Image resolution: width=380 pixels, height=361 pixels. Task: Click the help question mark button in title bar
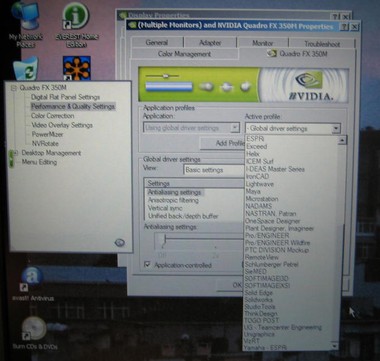tap(345, 27)
